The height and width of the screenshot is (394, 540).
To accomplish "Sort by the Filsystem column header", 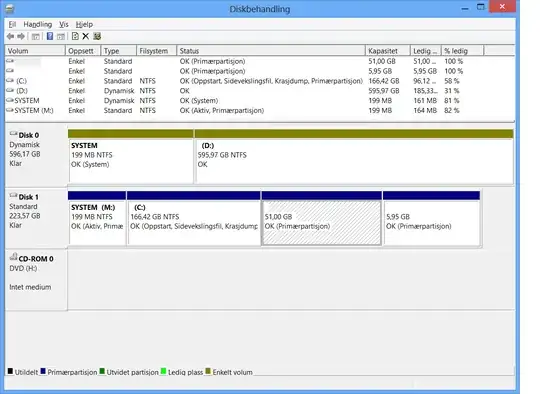I will coord(157,51).
